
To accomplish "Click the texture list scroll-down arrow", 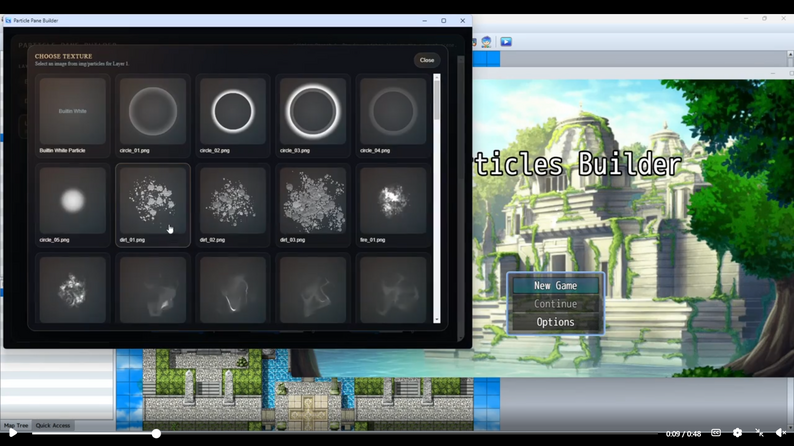I will [x=436, y=319].
